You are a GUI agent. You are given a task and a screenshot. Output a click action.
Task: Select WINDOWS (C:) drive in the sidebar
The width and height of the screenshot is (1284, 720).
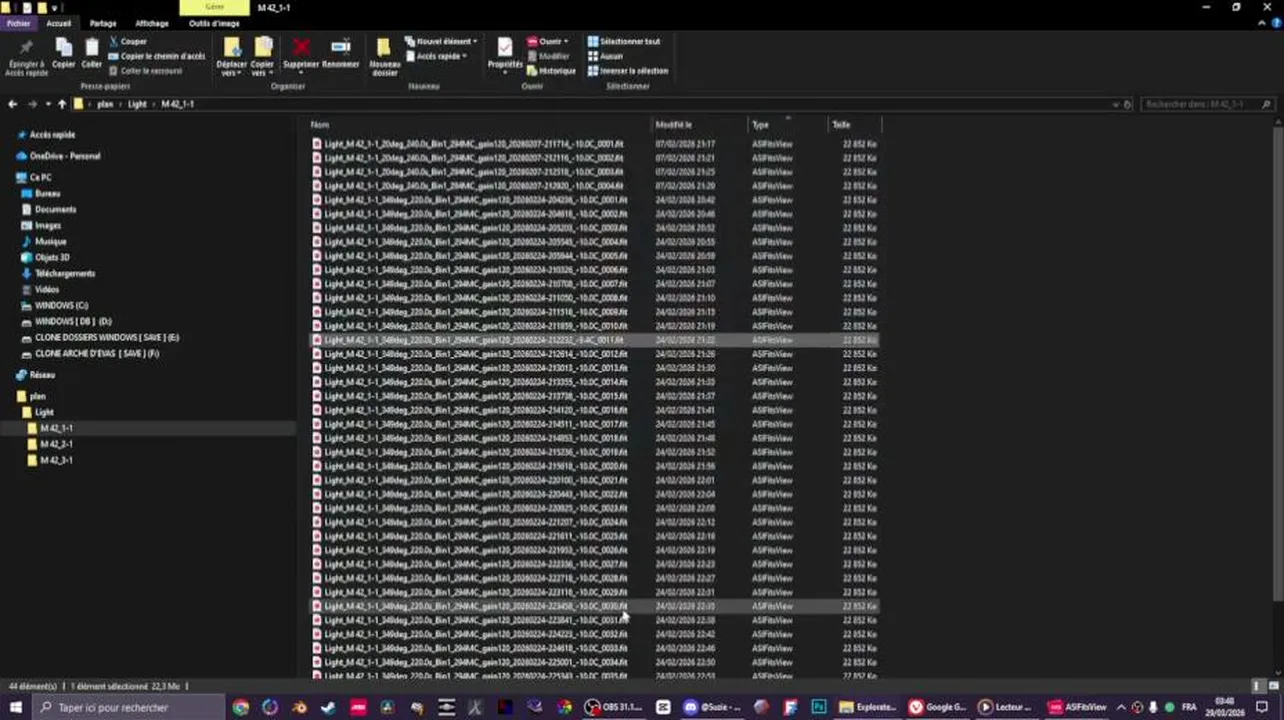tap(61, 305)
